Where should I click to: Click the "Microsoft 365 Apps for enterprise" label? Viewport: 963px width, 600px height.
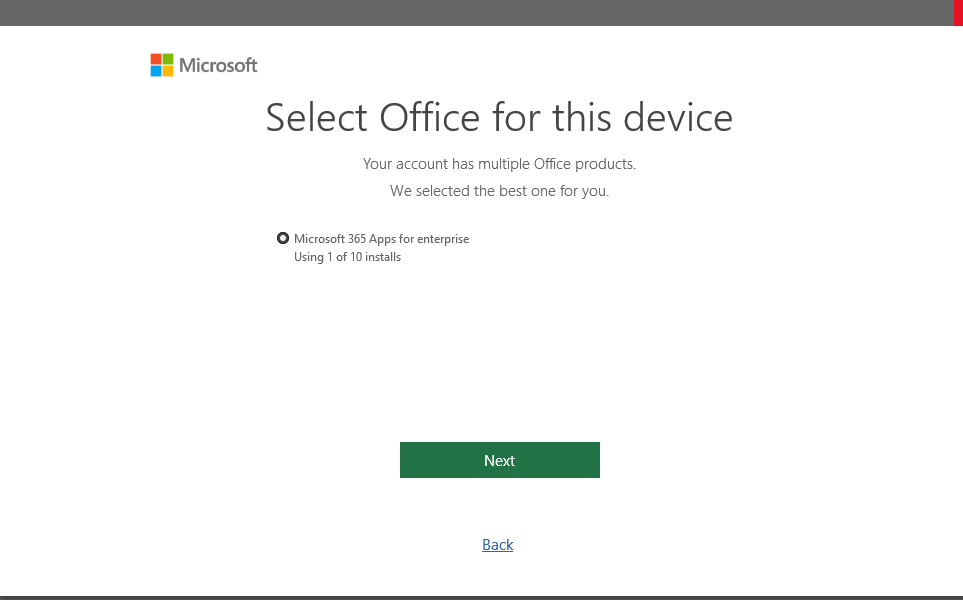pyautogui.click(x=381, y=239)
